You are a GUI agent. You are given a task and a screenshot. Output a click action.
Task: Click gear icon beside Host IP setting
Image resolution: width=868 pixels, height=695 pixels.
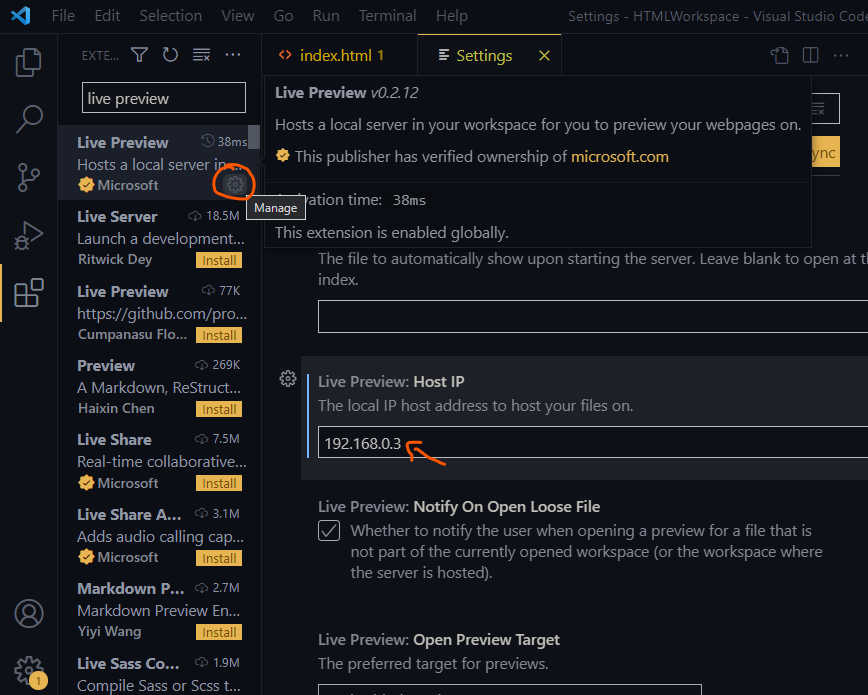pos(288,379)
